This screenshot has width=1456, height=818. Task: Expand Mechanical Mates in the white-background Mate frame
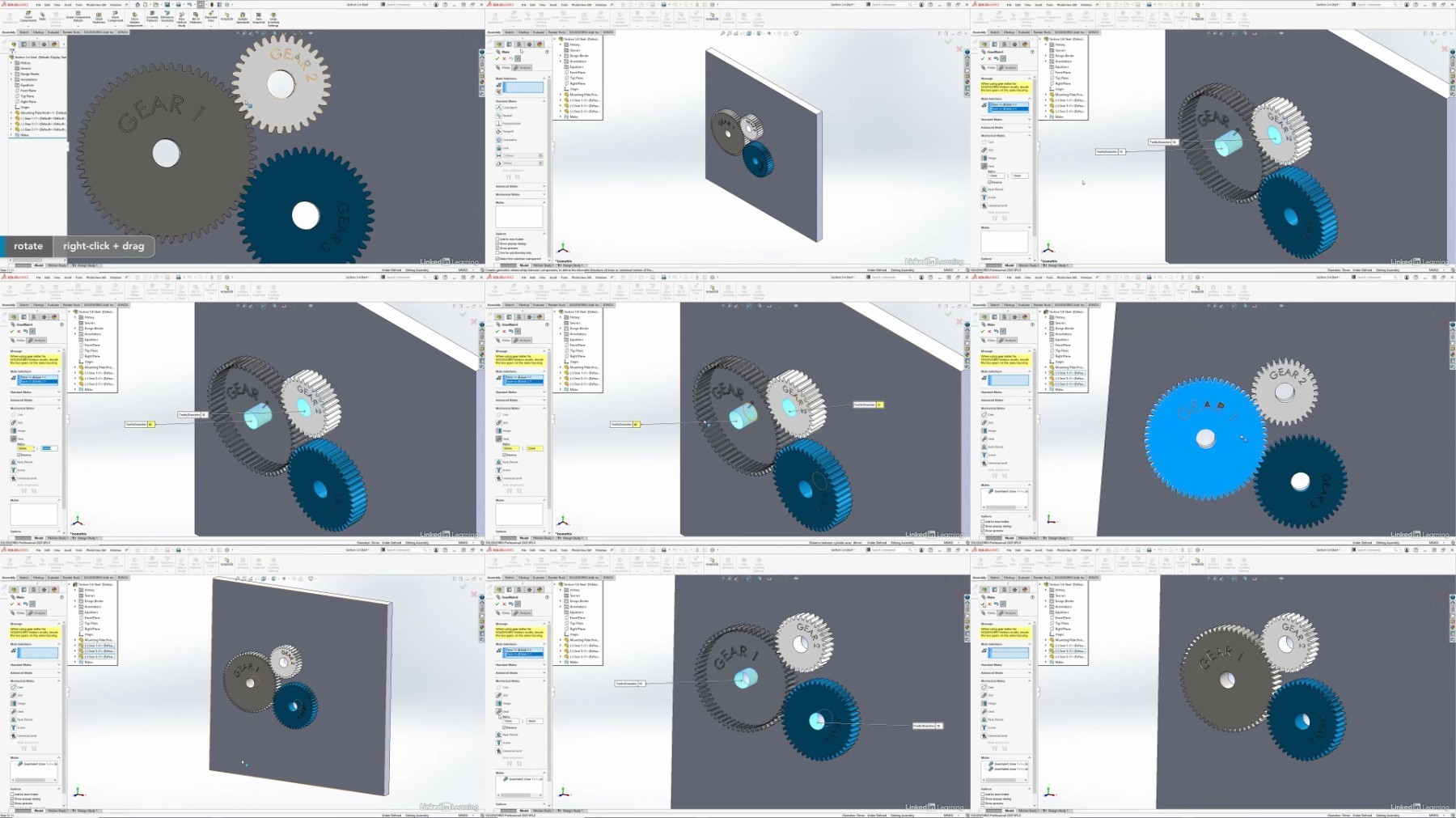tap(544, 194)
